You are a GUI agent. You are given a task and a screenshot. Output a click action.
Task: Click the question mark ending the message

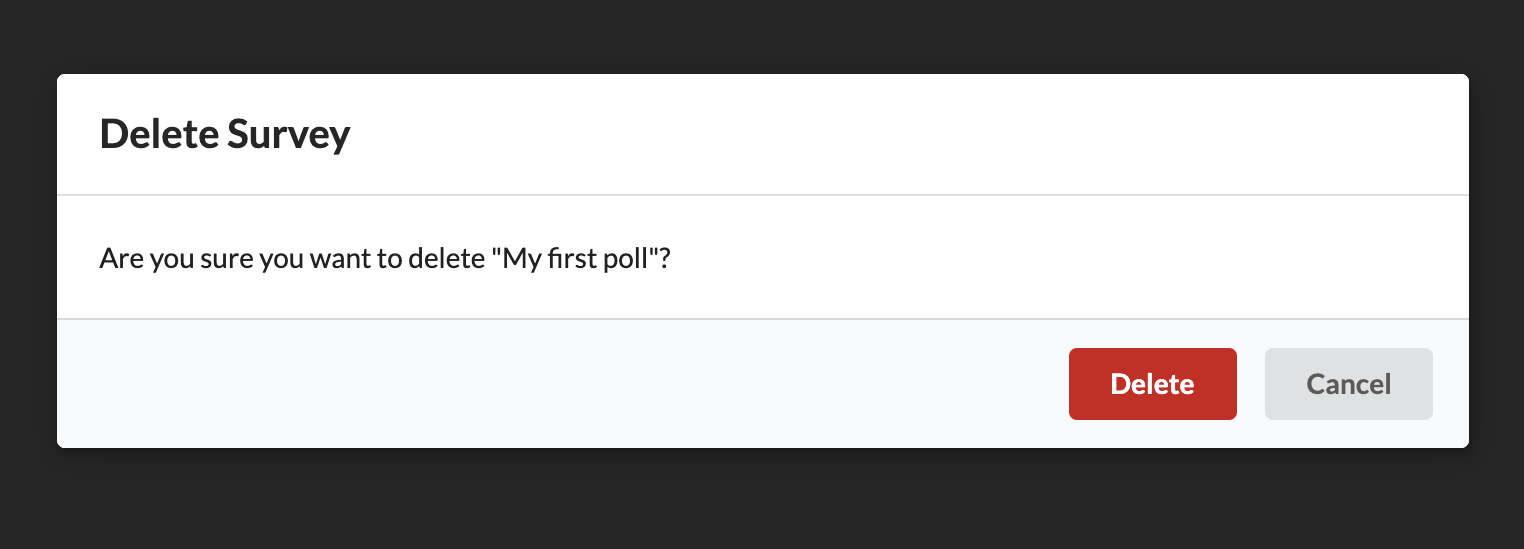click(664, 260)
